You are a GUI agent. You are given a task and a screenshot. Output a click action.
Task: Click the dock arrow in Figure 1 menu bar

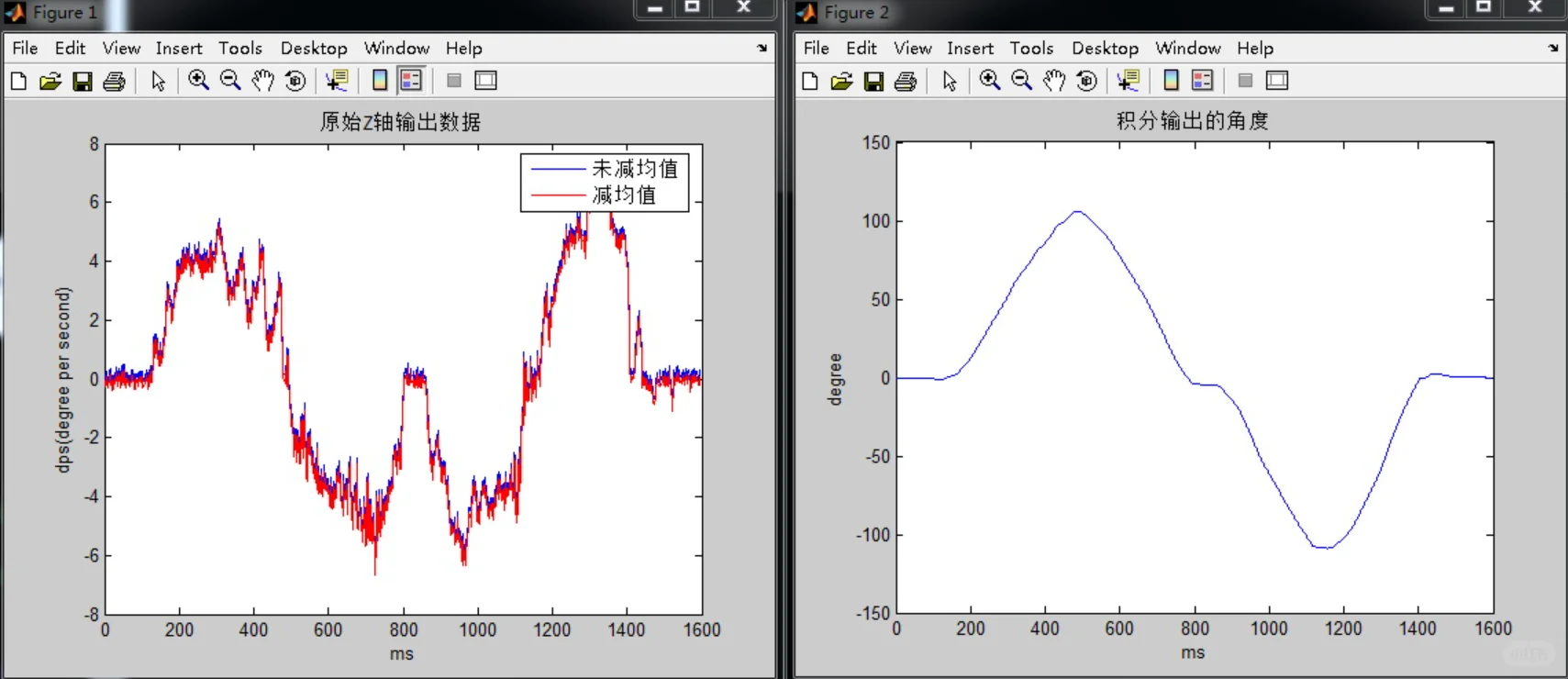[x=762, y=48]
